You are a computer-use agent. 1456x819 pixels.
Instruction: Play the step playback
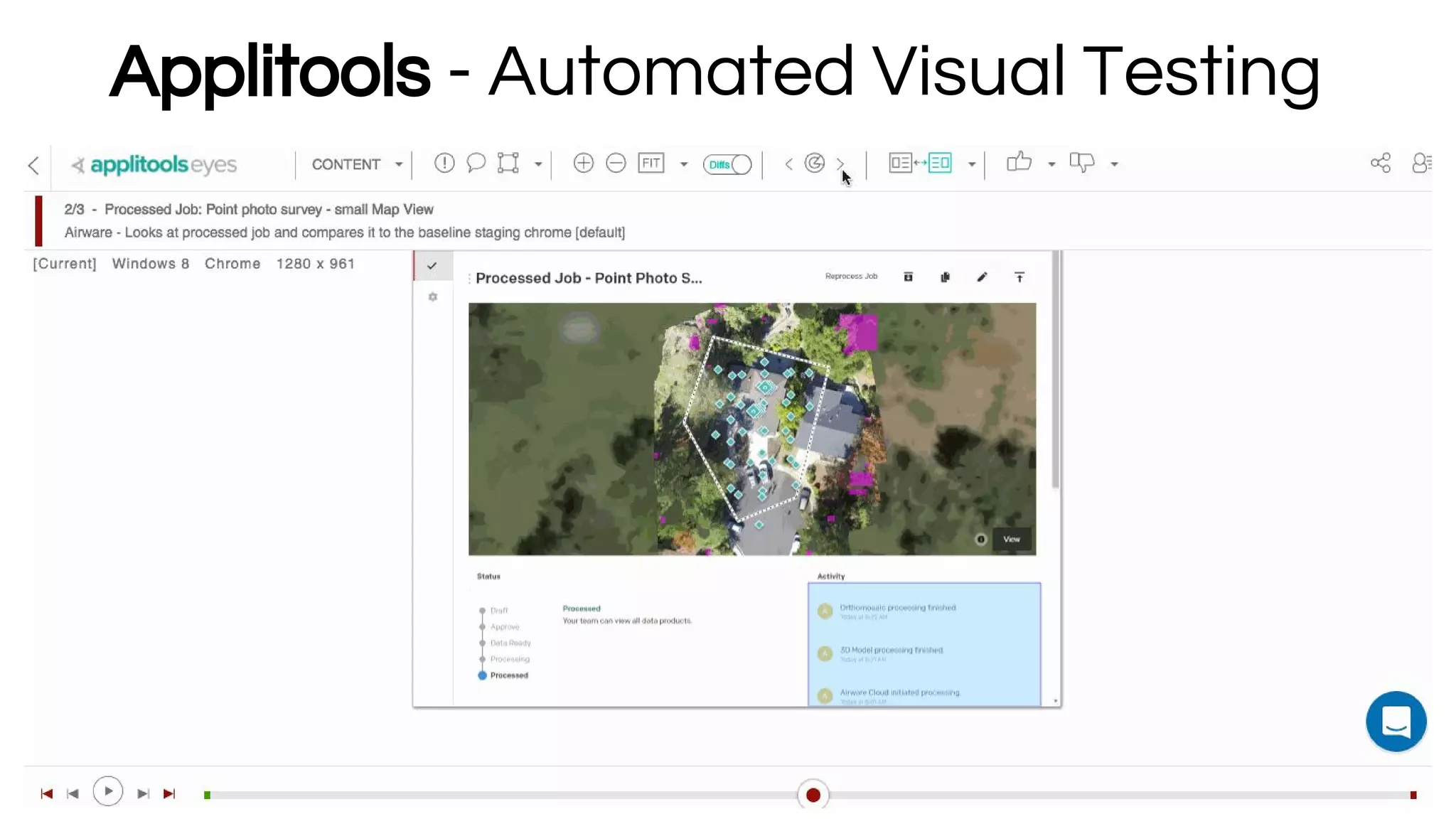(108, 791)
